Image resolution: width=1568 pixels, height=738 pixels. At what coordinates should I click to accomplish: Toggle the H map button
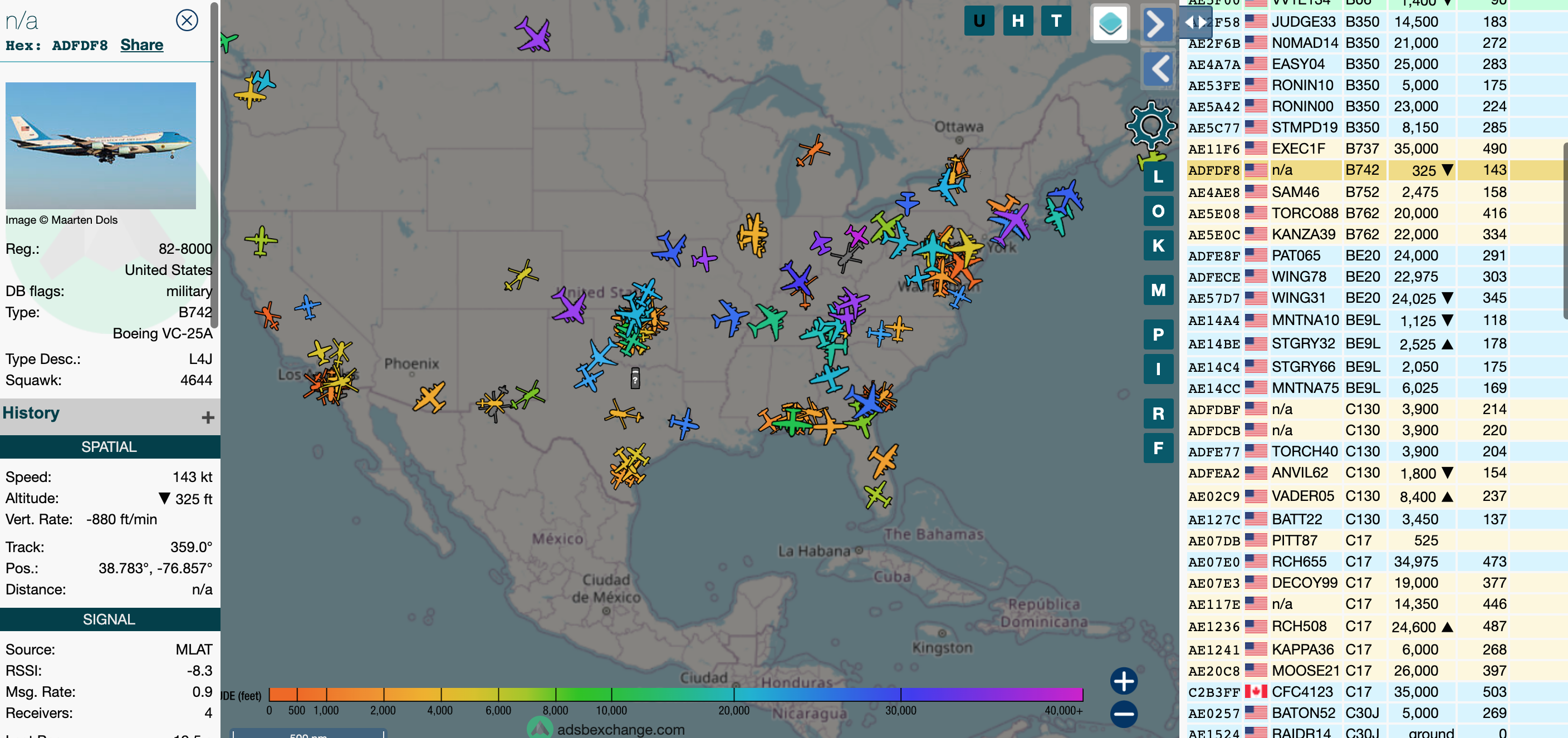pos(1018,21)
